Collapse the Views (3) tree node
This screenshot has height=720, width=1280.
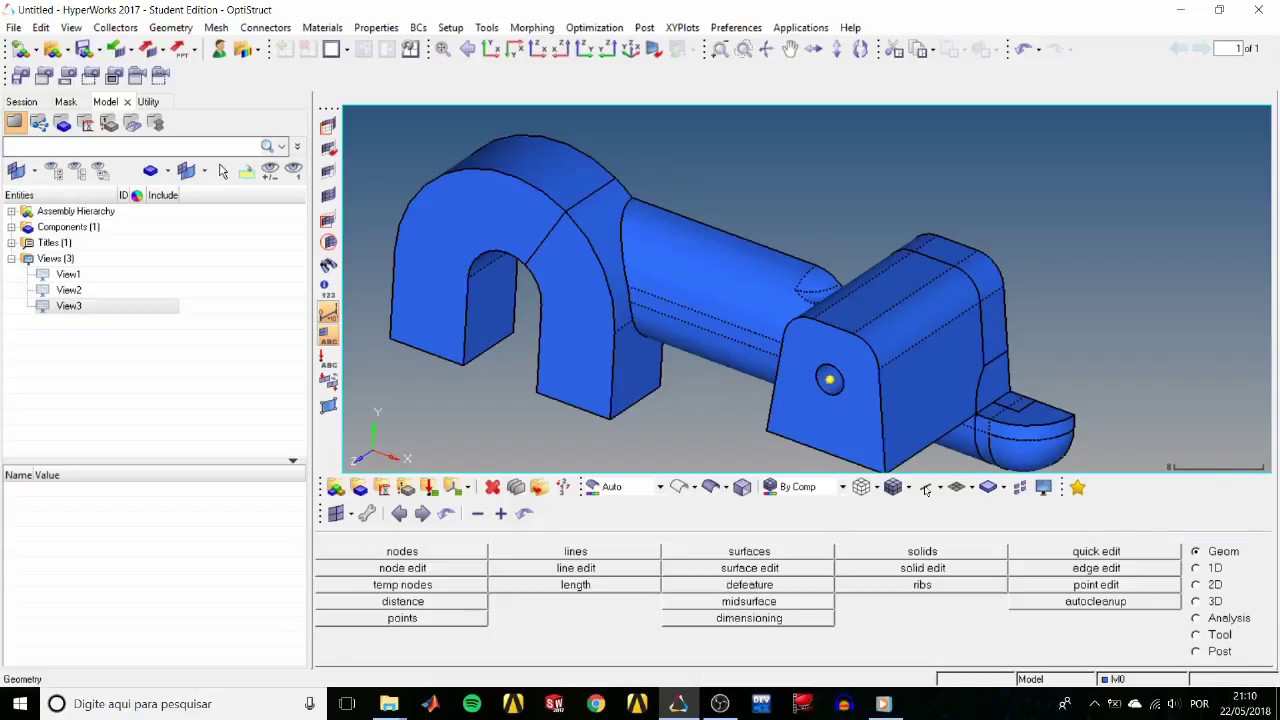(x=11, y=259)
